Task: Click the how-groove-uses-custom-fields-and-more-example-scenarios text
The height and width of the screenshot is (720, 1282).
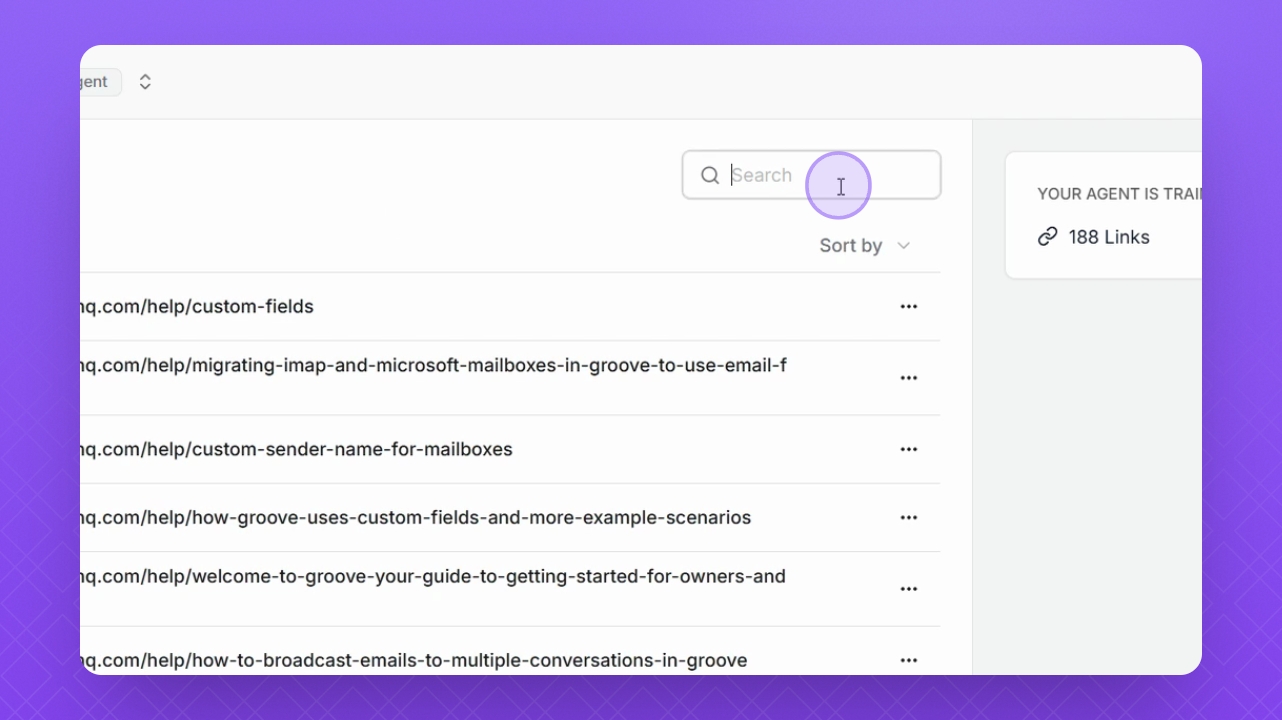Action: tap(416, 518)
